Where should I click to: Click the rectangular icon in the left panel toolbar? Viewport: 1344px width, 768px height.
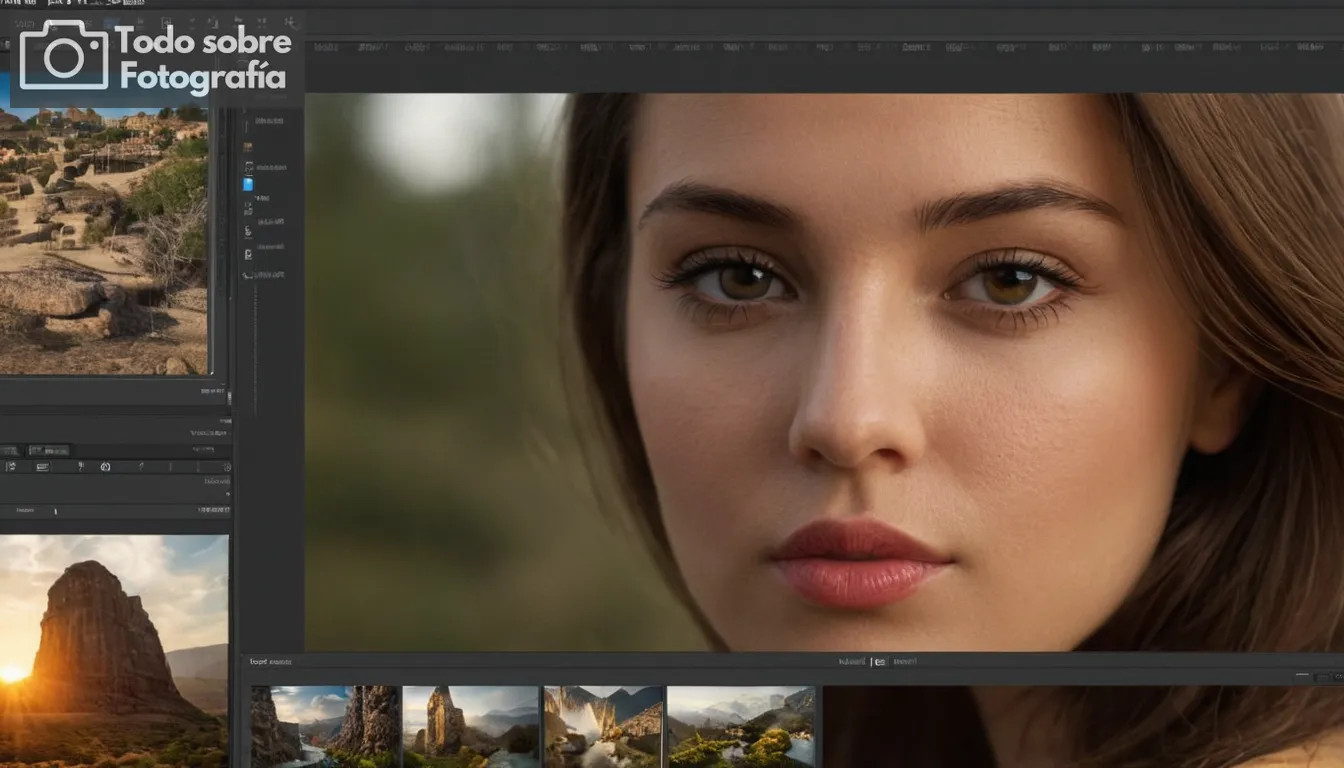tap(42, 467)
